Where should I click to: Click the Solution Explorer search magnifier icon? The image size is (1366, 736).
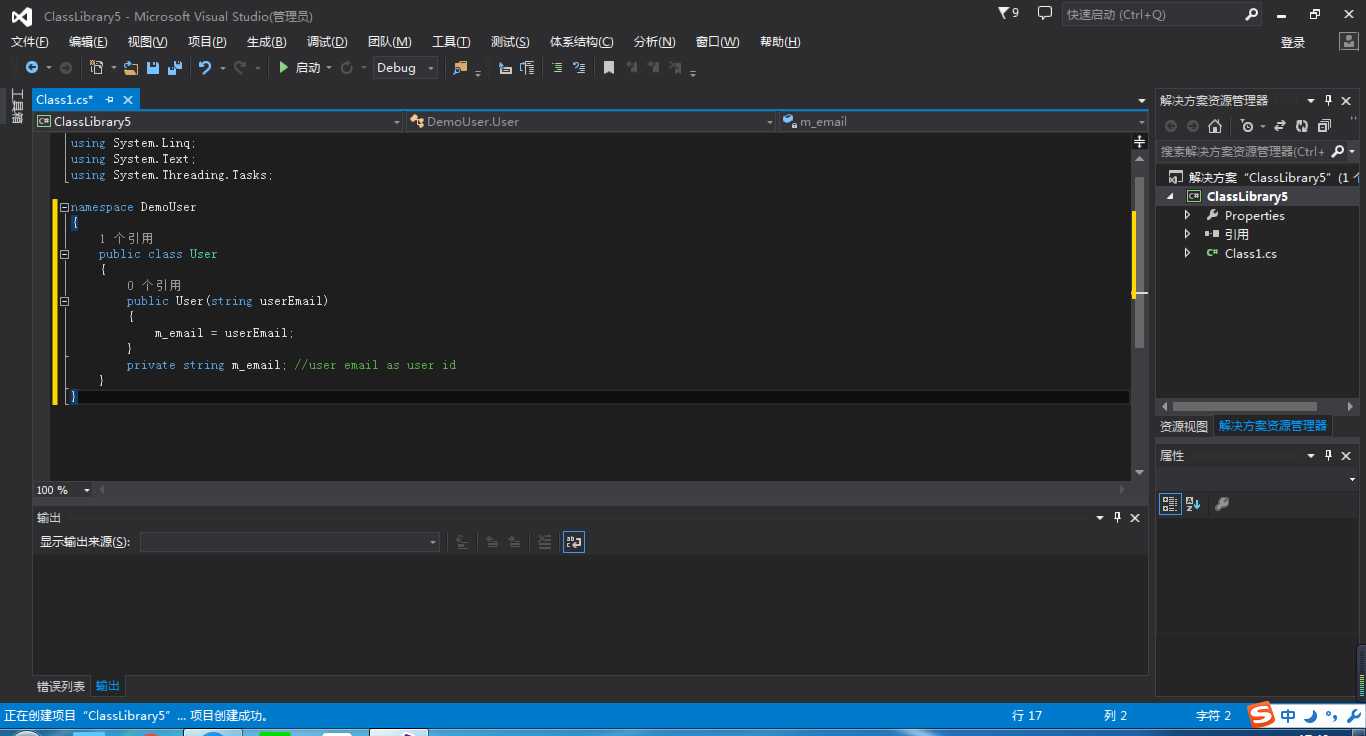pyautogui.click(x=1338, y=151)
